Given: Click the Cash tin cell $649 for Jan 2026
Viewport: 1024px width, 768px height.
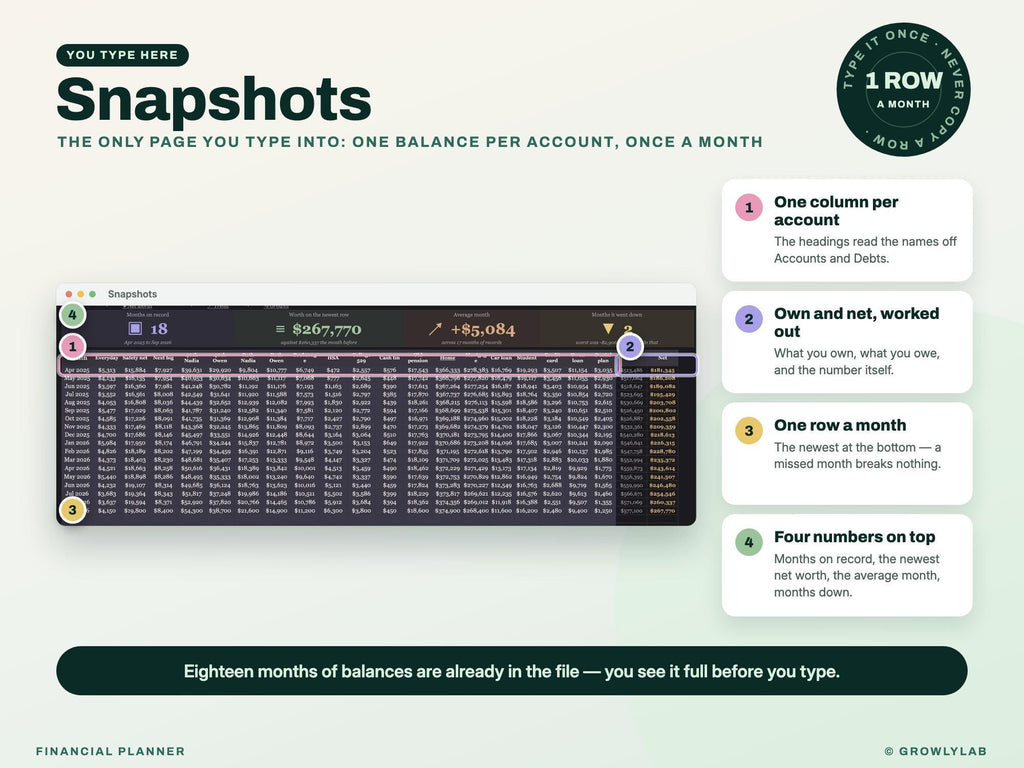Looking at the screenshot, I should click(x=389, y=443).
